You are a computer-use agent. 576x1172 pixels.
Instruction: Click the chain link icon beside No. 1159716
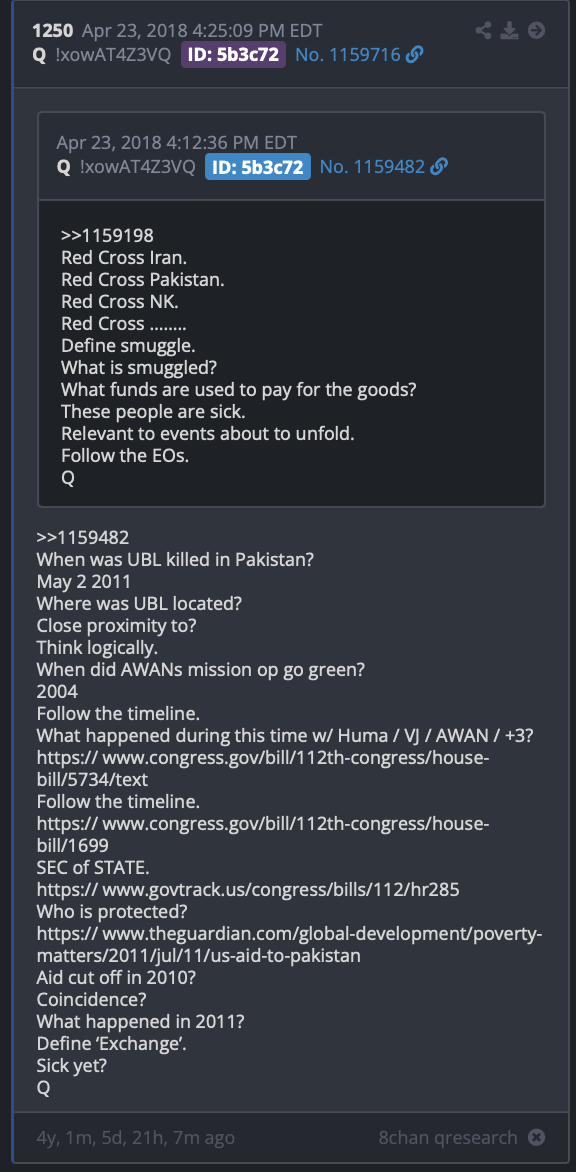click(x=415, y=55)
